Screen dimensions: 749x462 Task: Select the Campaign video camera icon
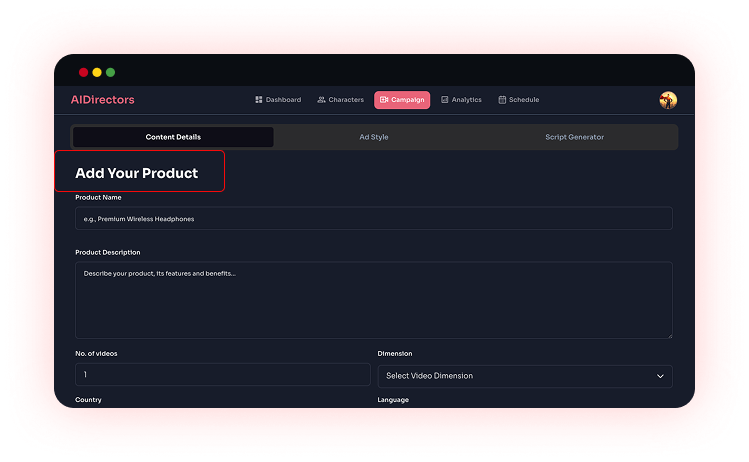tap(384, 100)
